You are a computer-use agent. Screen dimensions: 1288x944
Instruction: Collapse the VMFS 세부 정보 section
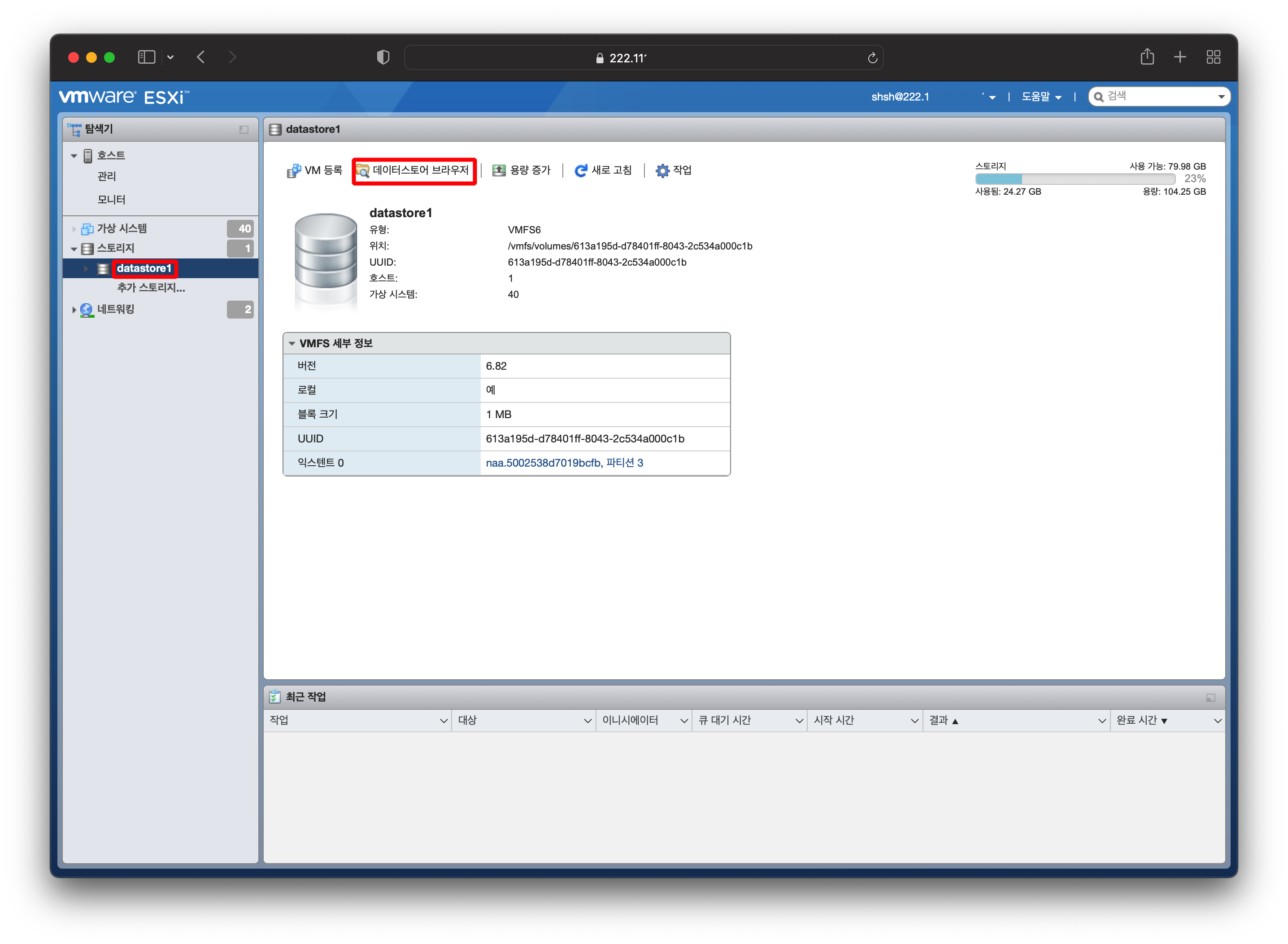coord(292,343)
